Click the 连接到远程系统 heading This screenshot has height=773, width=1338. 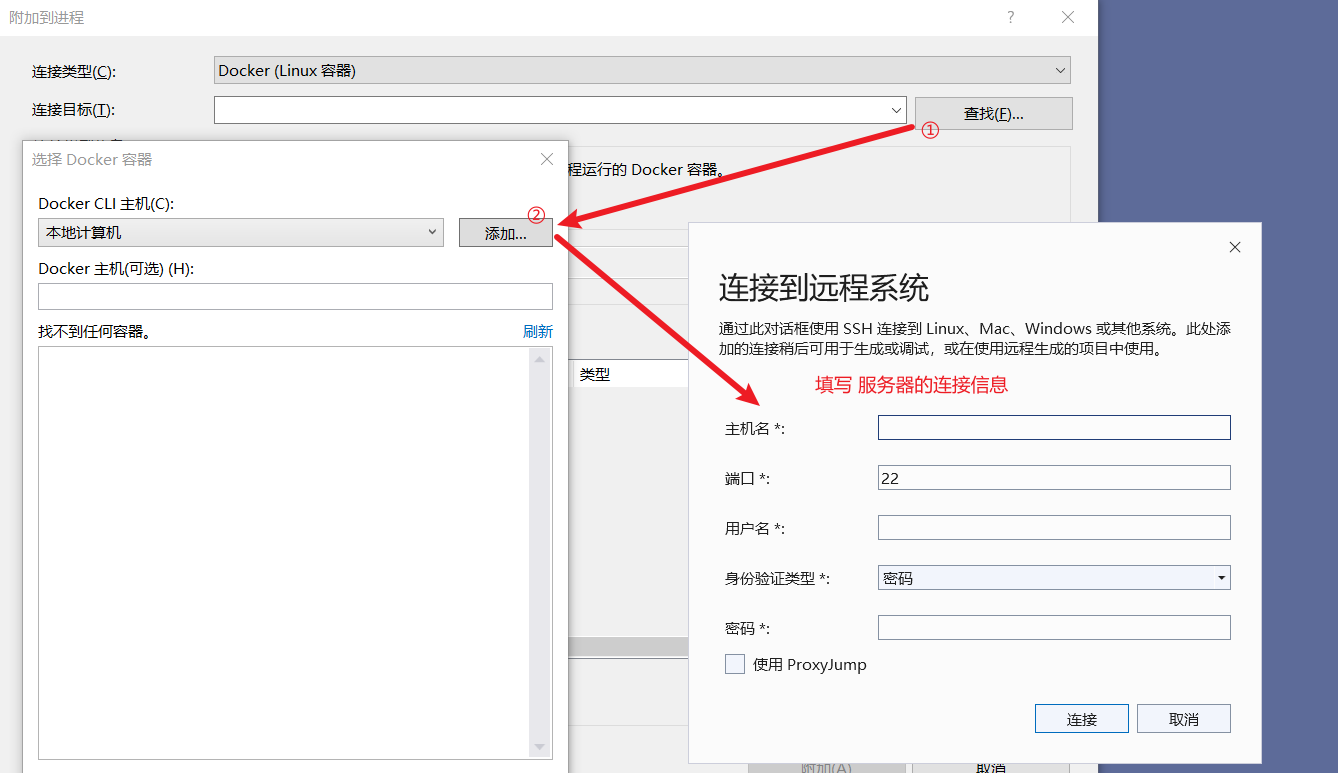pos(824,288)
